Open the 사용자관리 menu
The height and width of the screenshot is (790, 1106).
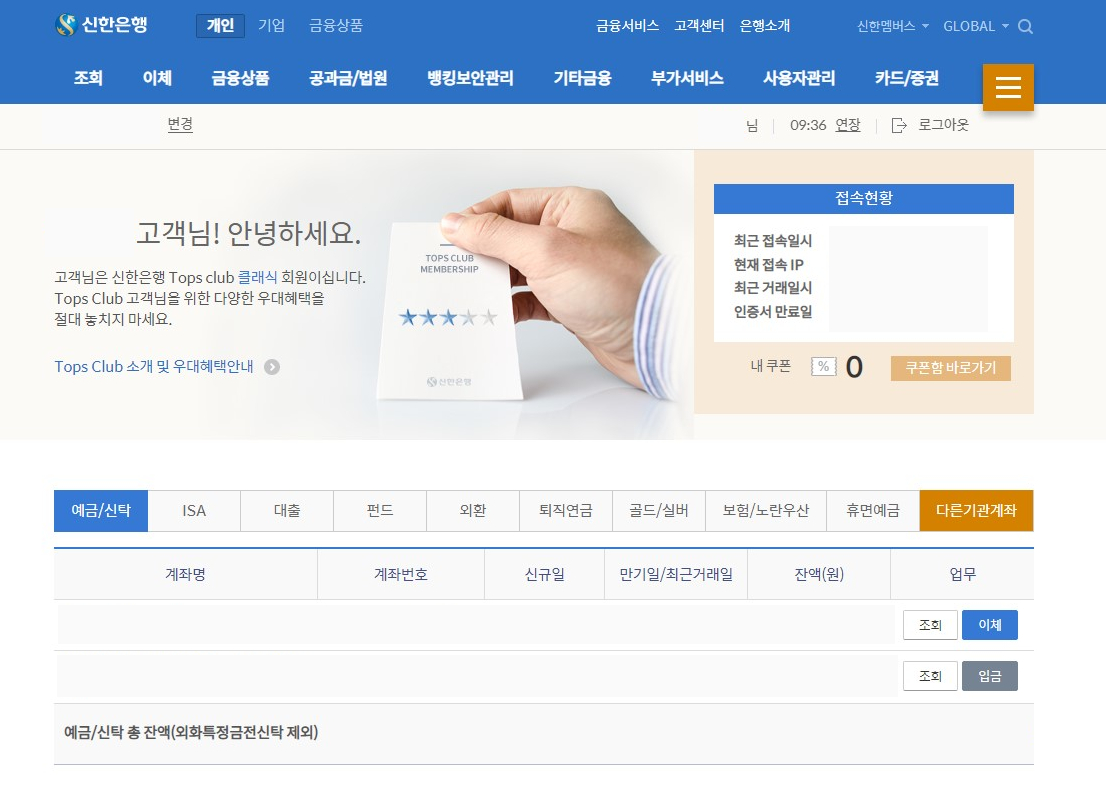pos(799,78)
